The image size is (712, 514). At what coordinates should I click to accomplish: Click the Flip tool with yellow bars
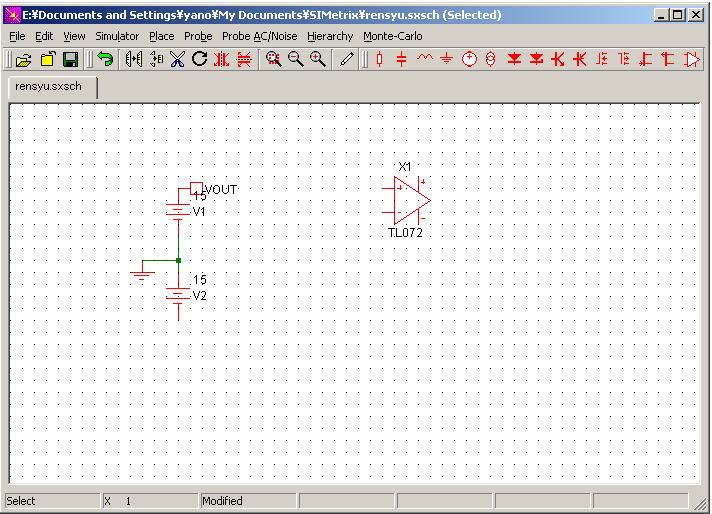tap(156, 59)
